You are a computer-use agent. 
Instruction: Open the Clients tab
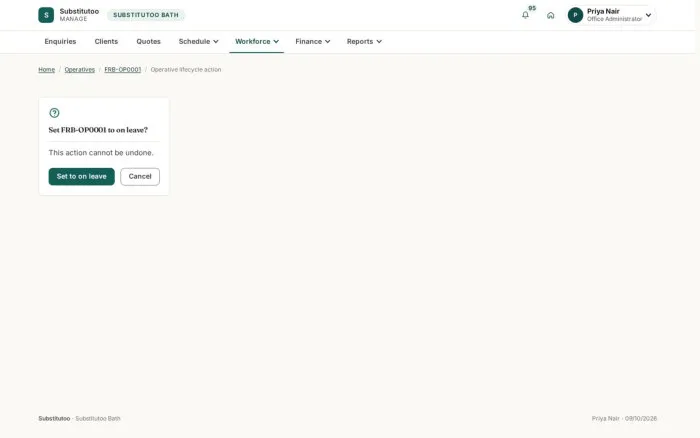pos(106,42)
